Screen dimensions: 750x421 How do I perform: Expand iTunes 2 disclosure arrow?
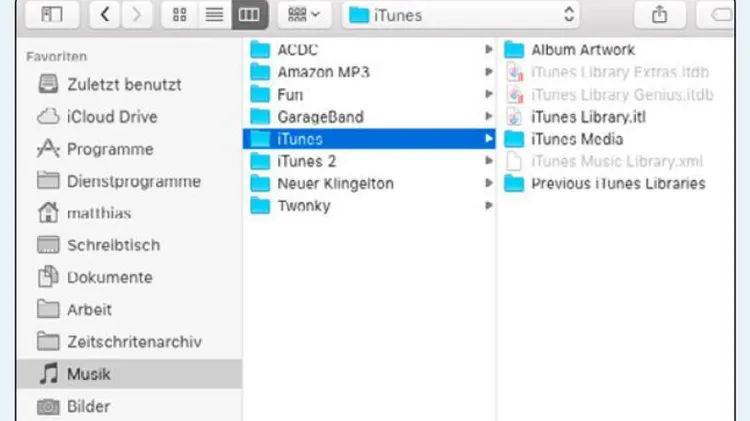[488, 161]
